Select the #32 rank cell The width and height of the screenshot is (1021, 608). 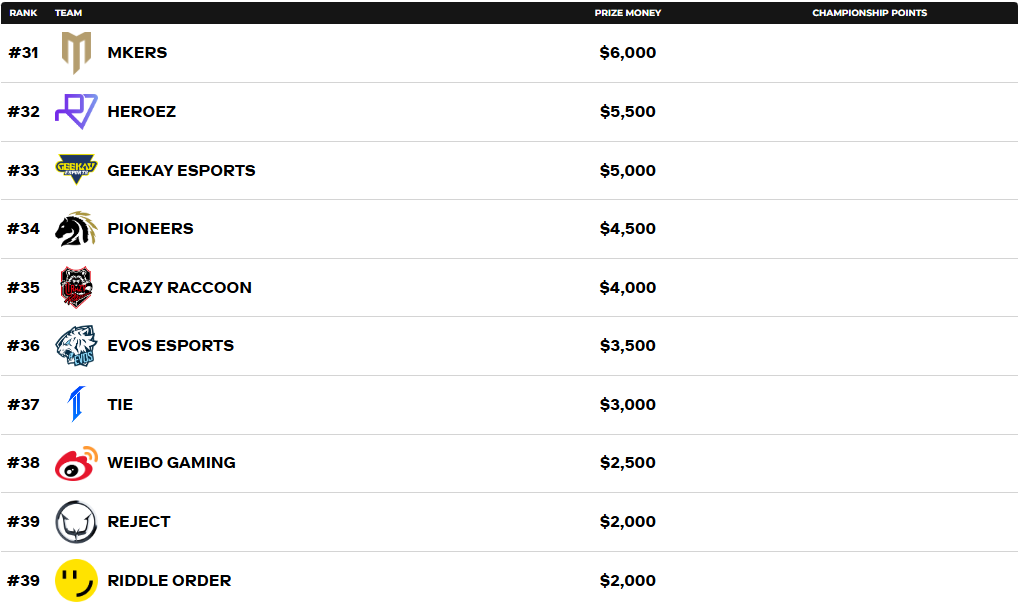(x=24, y=111)
